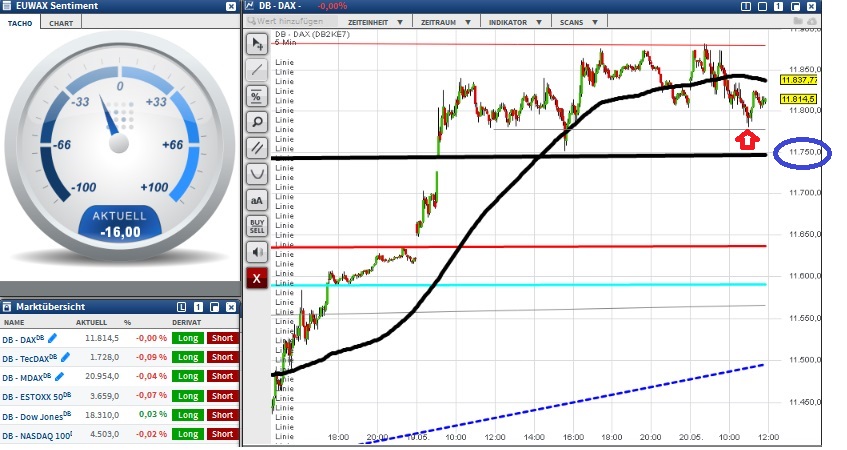Sort by the DERIVAT column header
847x450 pixels.
[187, 323]
